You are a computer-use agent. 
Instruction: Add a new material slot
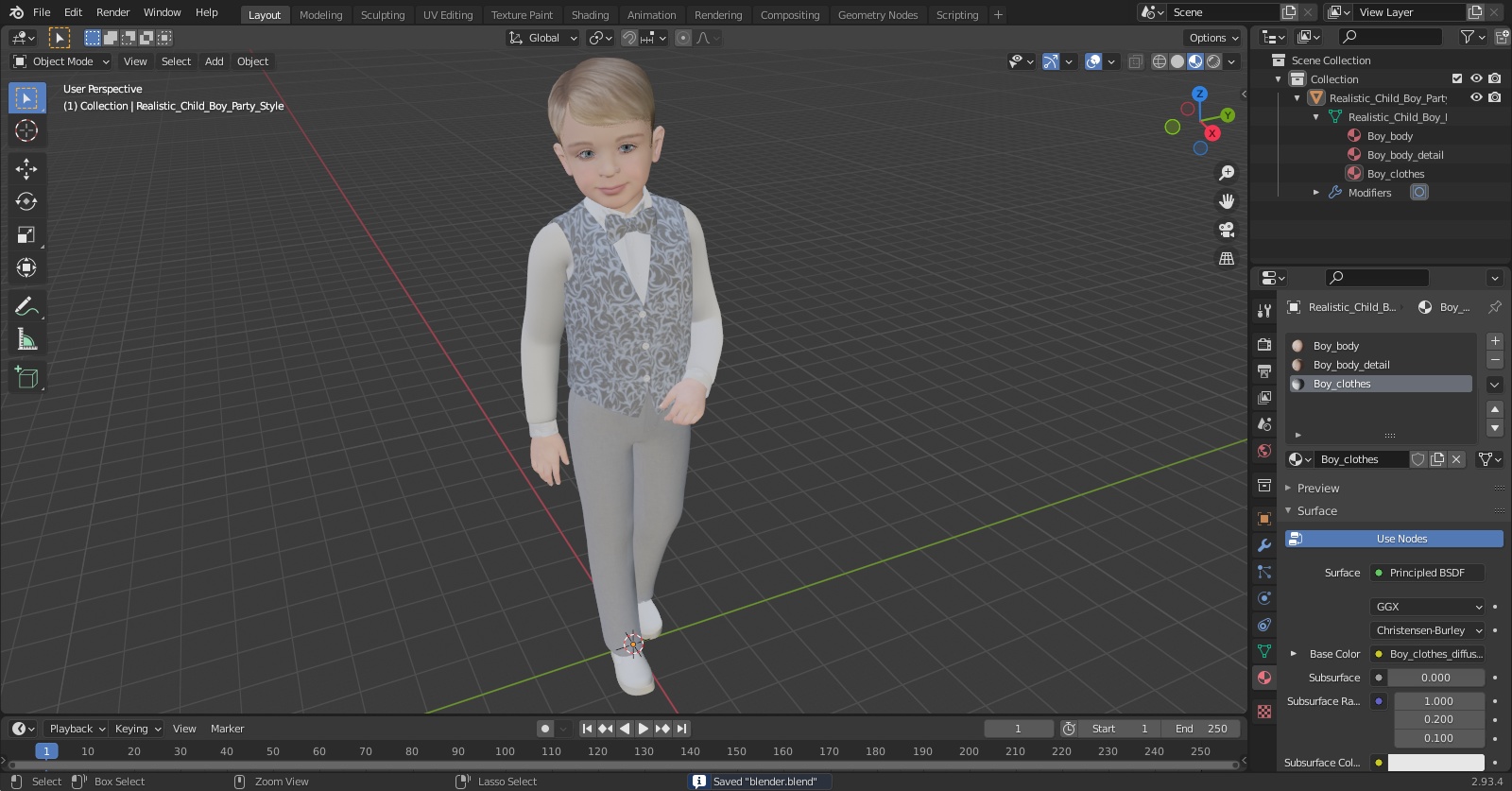coord(1495,341)
